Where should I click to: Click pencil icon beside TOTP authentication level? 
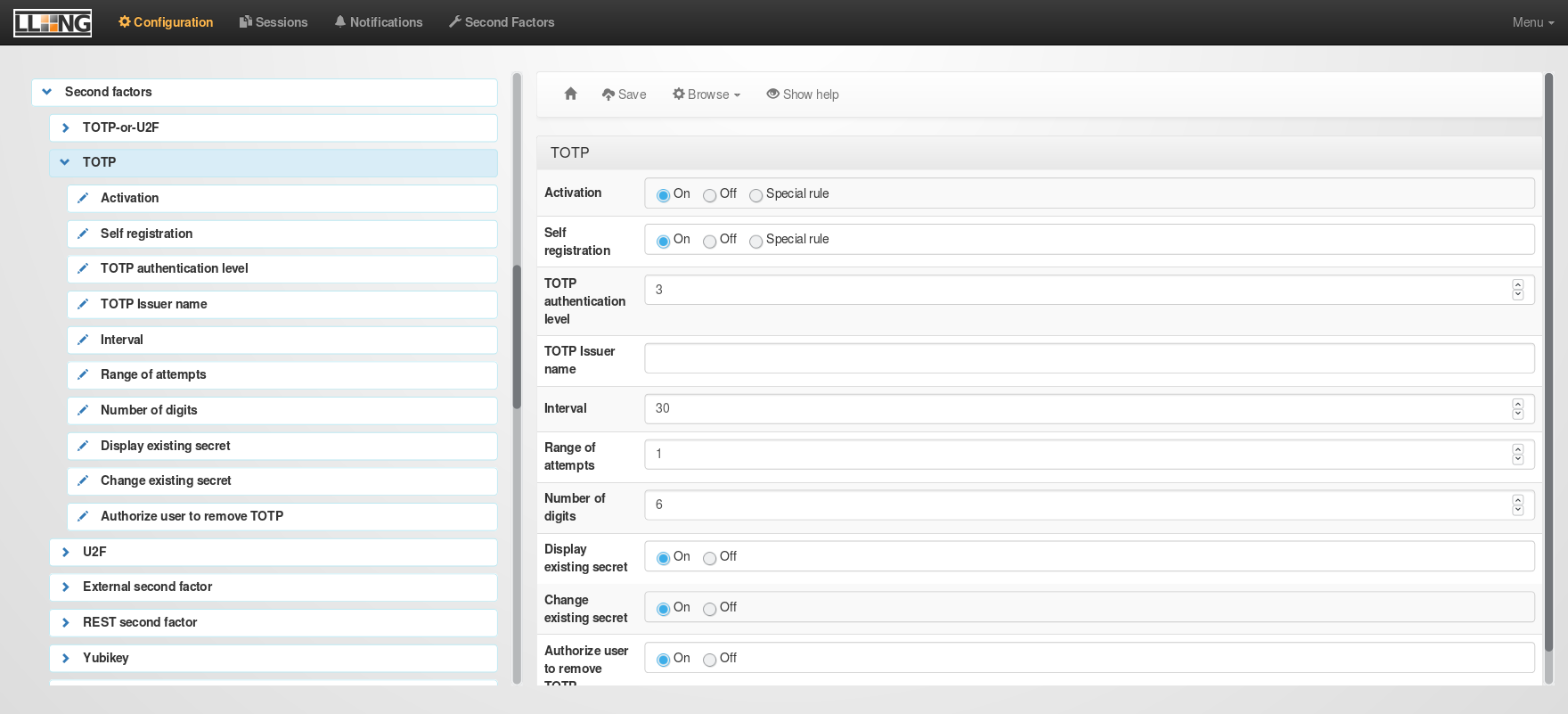(83, 268)
